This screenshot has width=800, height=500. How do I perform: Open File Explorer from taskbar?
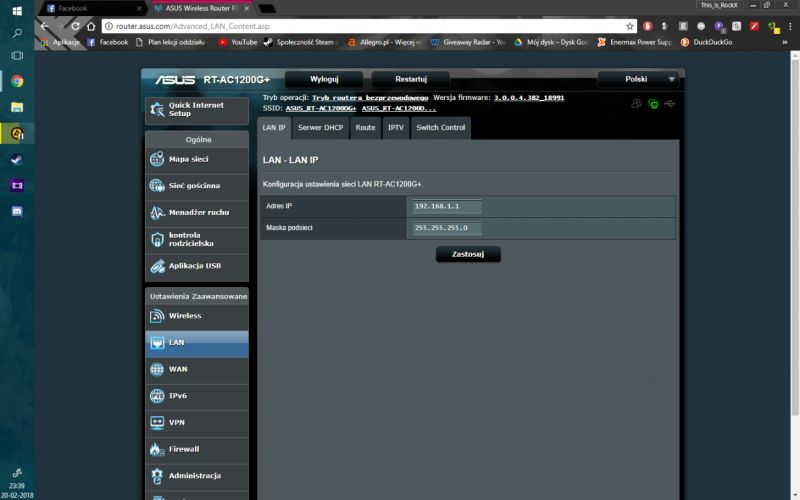click(17, 107)
